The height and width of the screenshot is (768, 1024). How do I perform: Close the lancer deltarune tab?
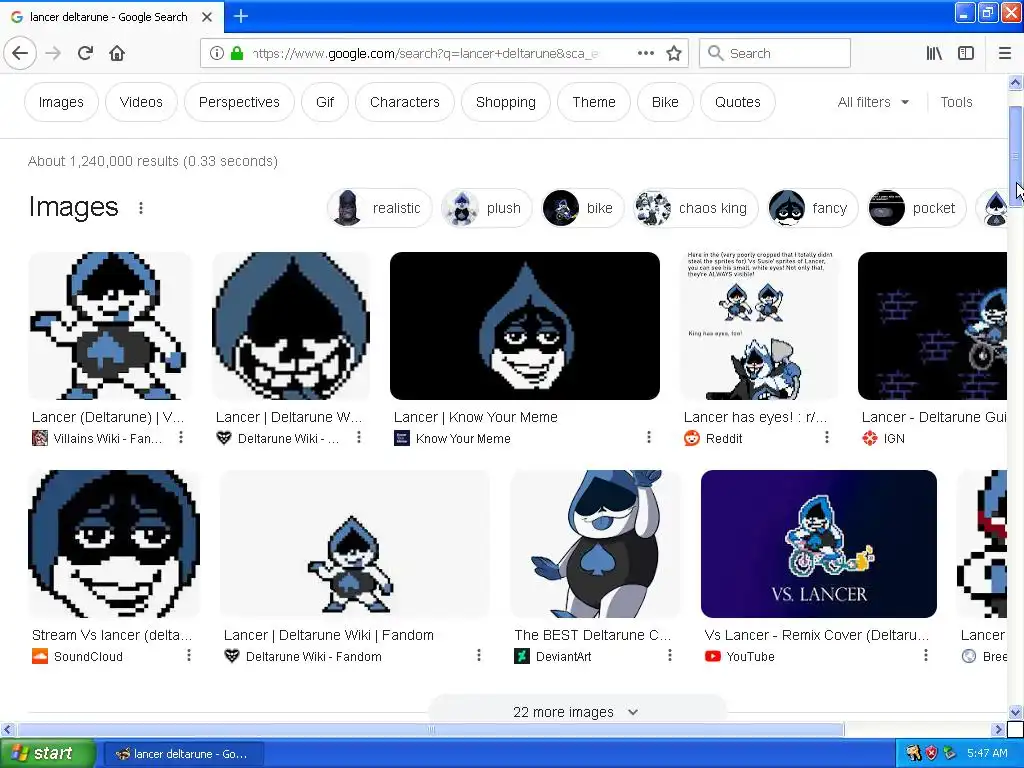[206, 17]
